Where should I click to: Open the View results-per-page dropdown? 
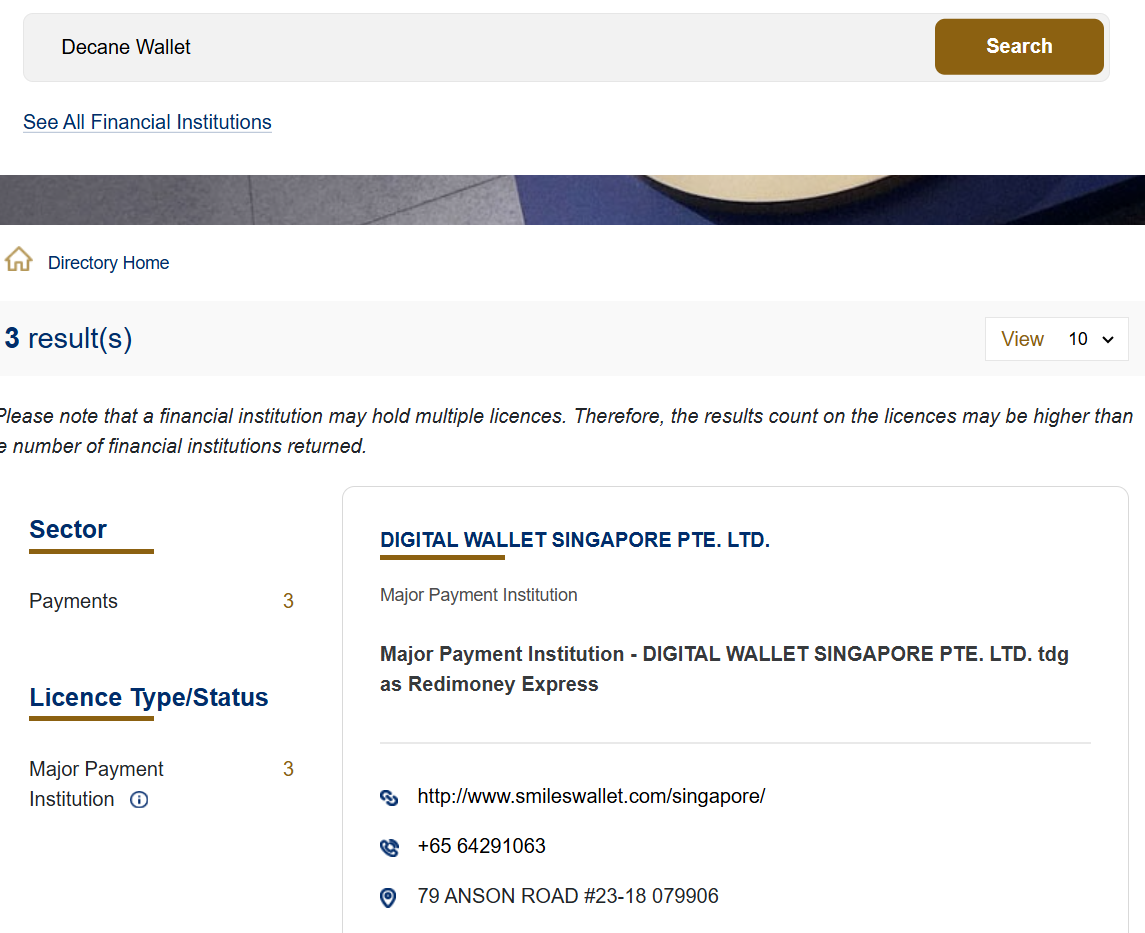[x=1057, y=339]
